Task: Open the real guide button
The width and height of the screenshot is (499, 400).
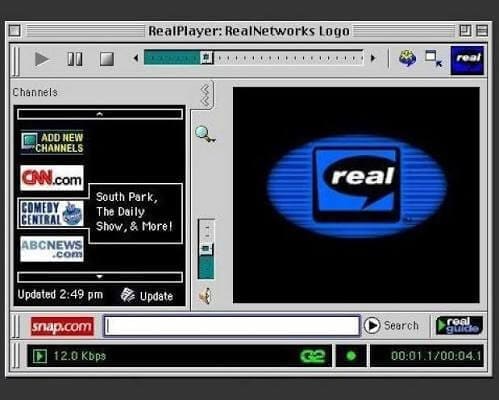Action: (x=459, y=325)
